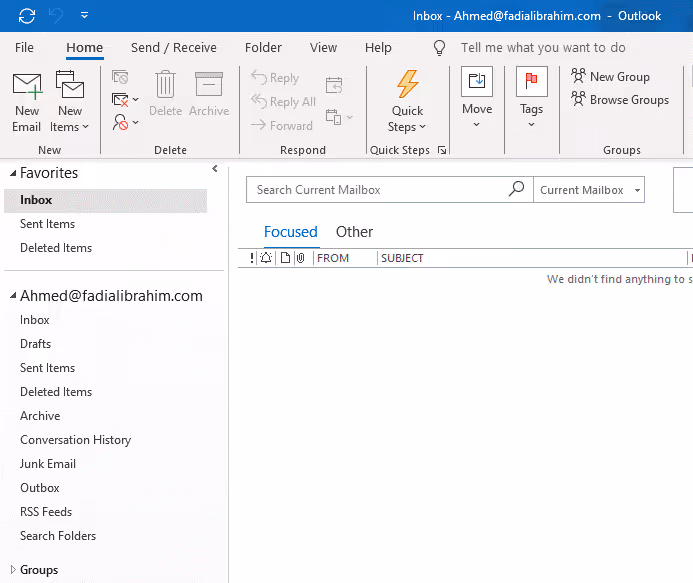Click the Clean Up envelope icon
693x583 pixels.
[x=120, y=100]
